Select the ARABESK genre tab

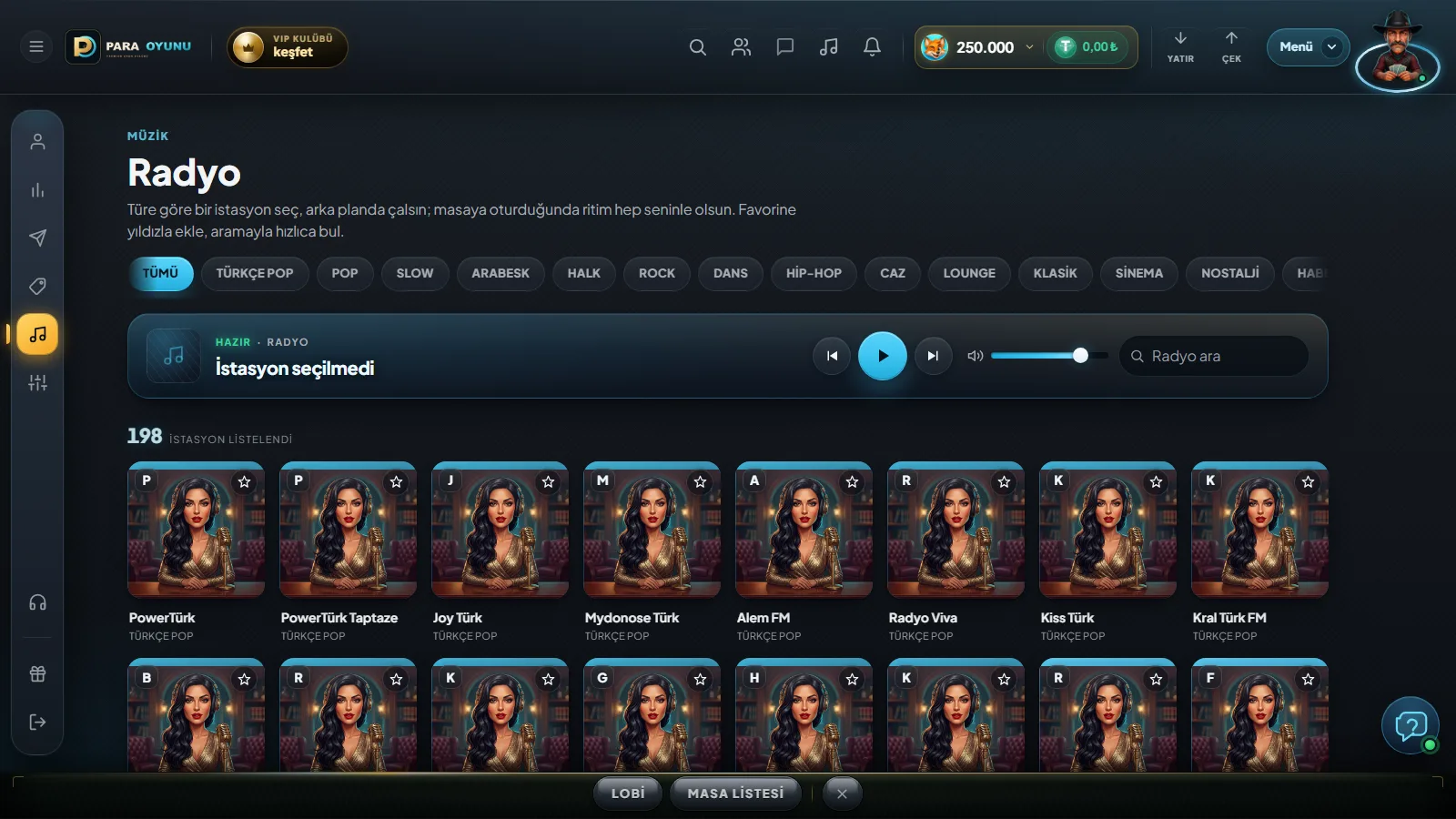pyautogui.click(x=500, y=273)
